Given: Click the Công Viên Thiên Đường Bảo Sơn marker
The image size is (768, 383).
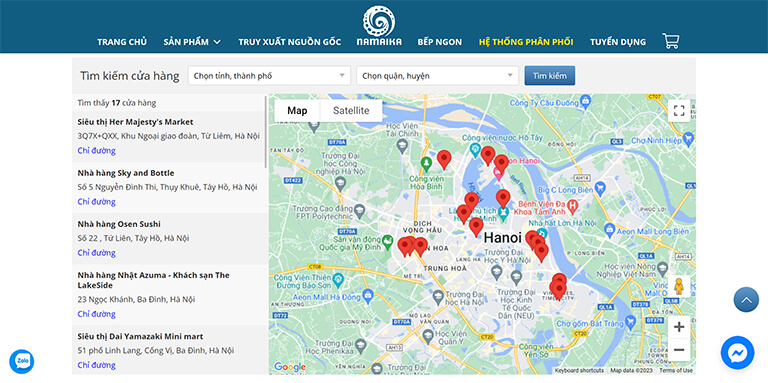Looking at the screenshot, I should [x=338, y=280].
